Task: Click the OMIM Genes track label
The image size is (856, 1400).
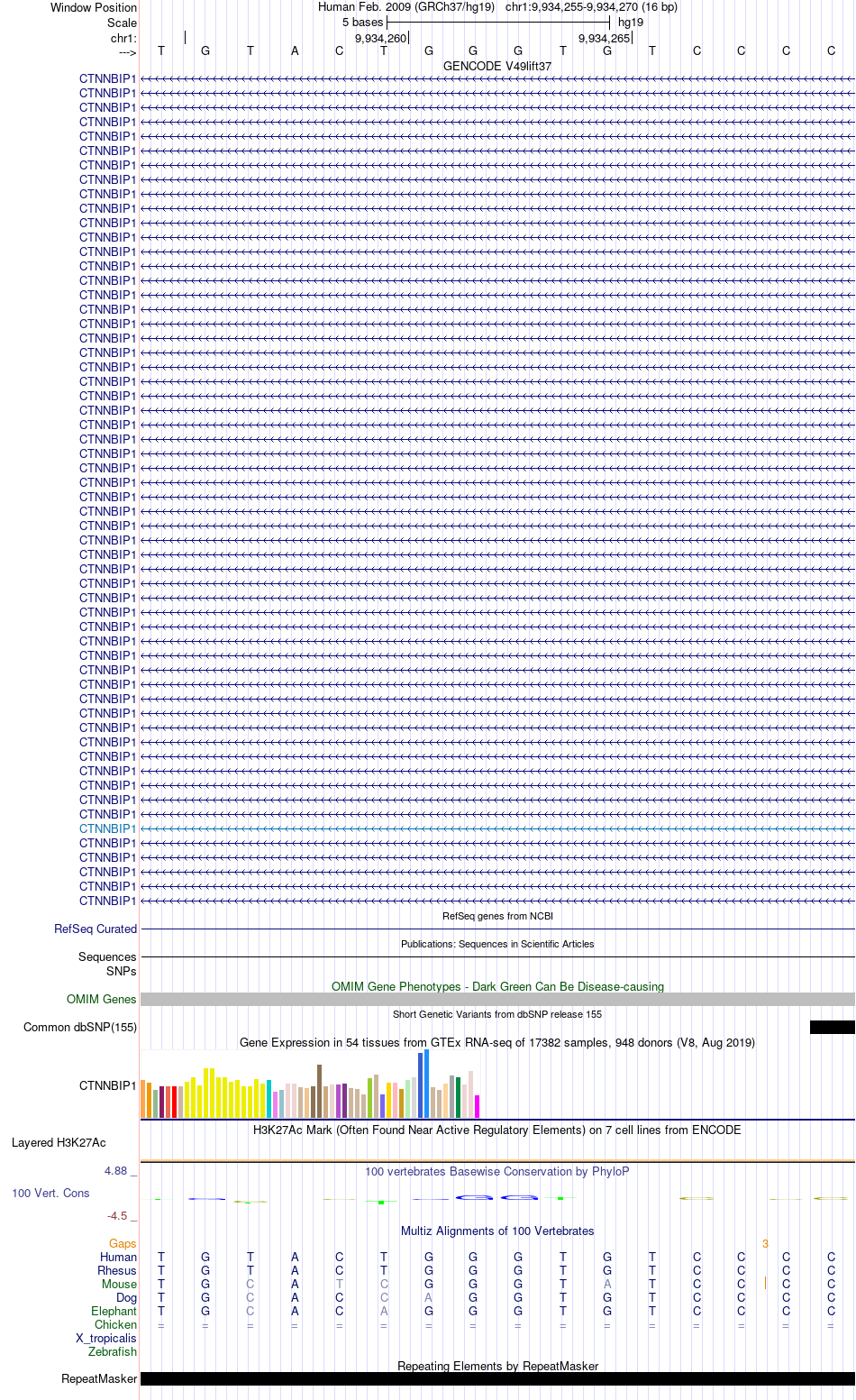Action: (102, 999)
